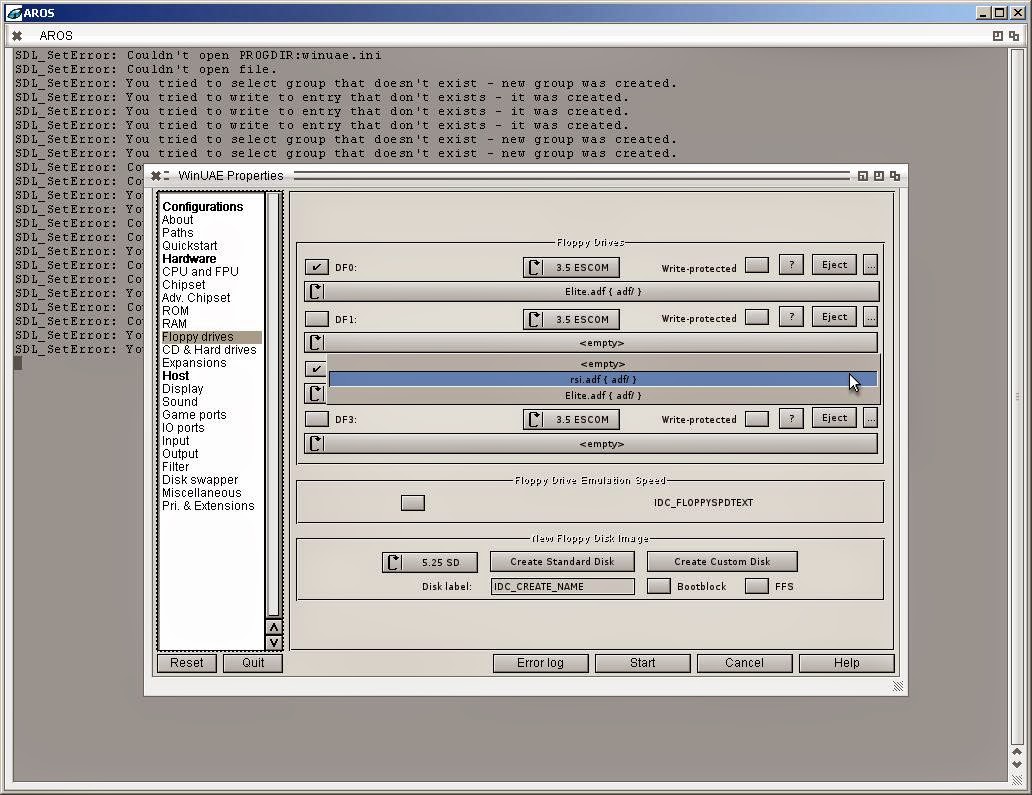The image size is (1032, 795).
Task: Select Pri. & Extensions in sidebar
Action: (x=208, y=506)
